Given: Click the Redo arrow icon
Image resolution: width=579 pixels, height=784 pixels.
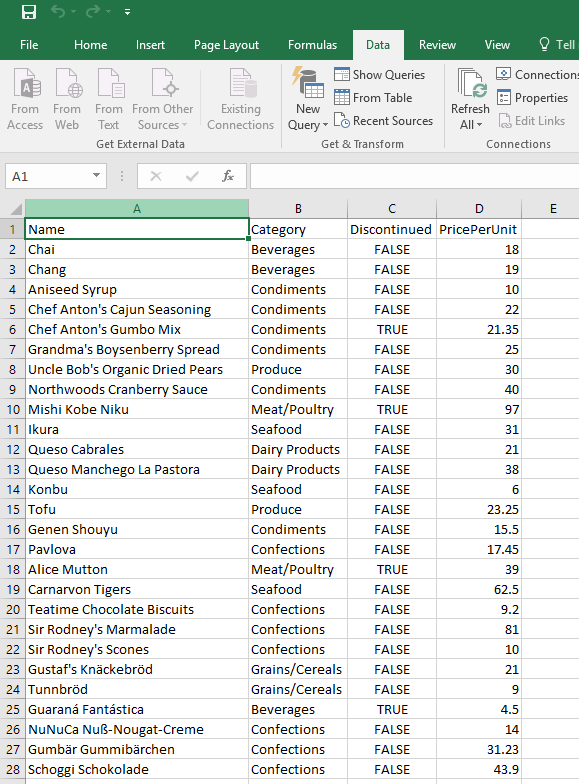Looking at the screenshot, I should pos(92,12).
